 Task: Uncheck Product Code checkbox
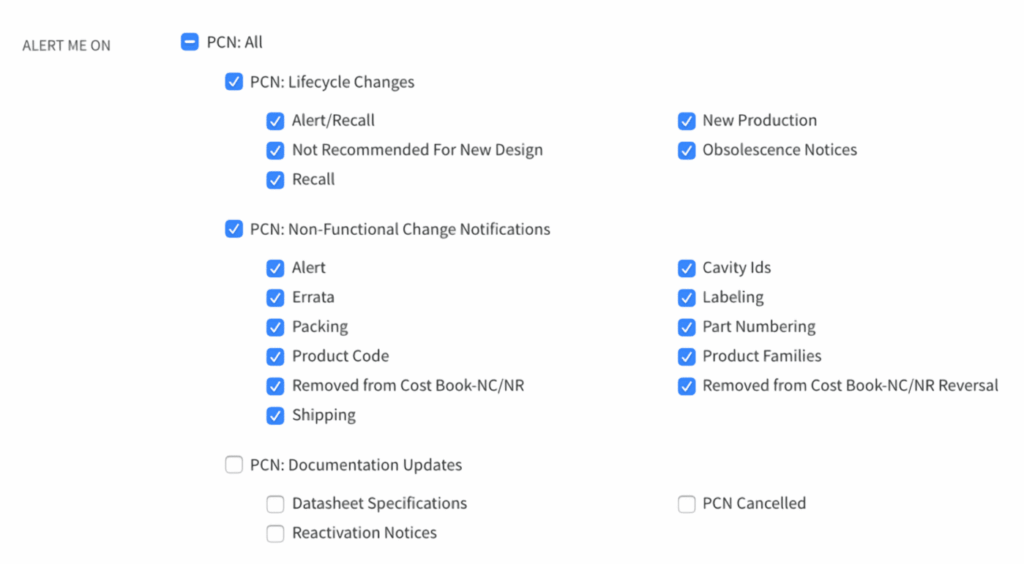[x=275, y=357]
